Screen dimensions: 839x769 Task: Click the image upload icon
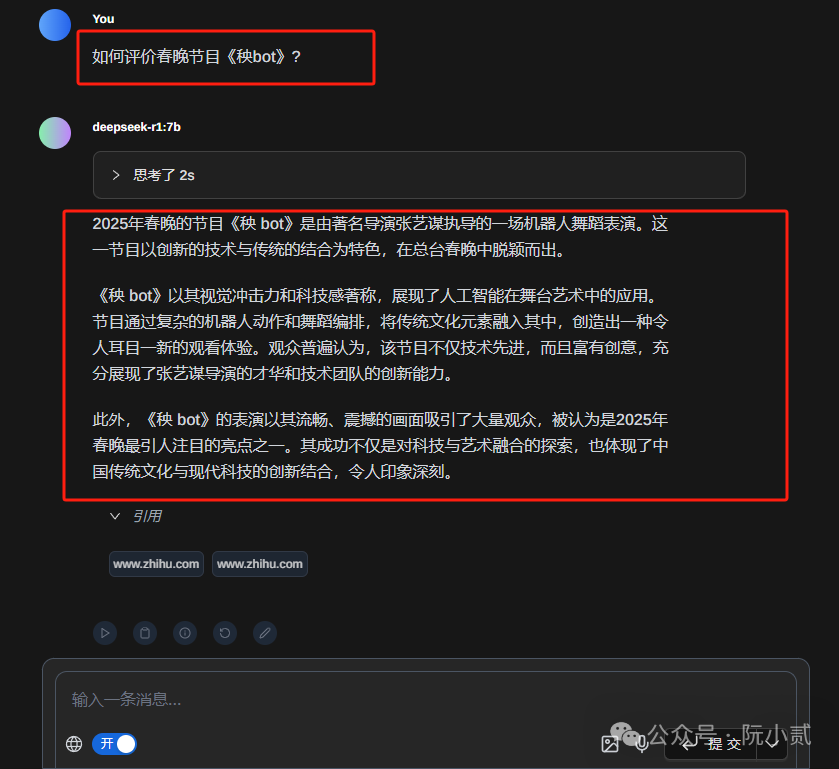[x=610, y=744]
